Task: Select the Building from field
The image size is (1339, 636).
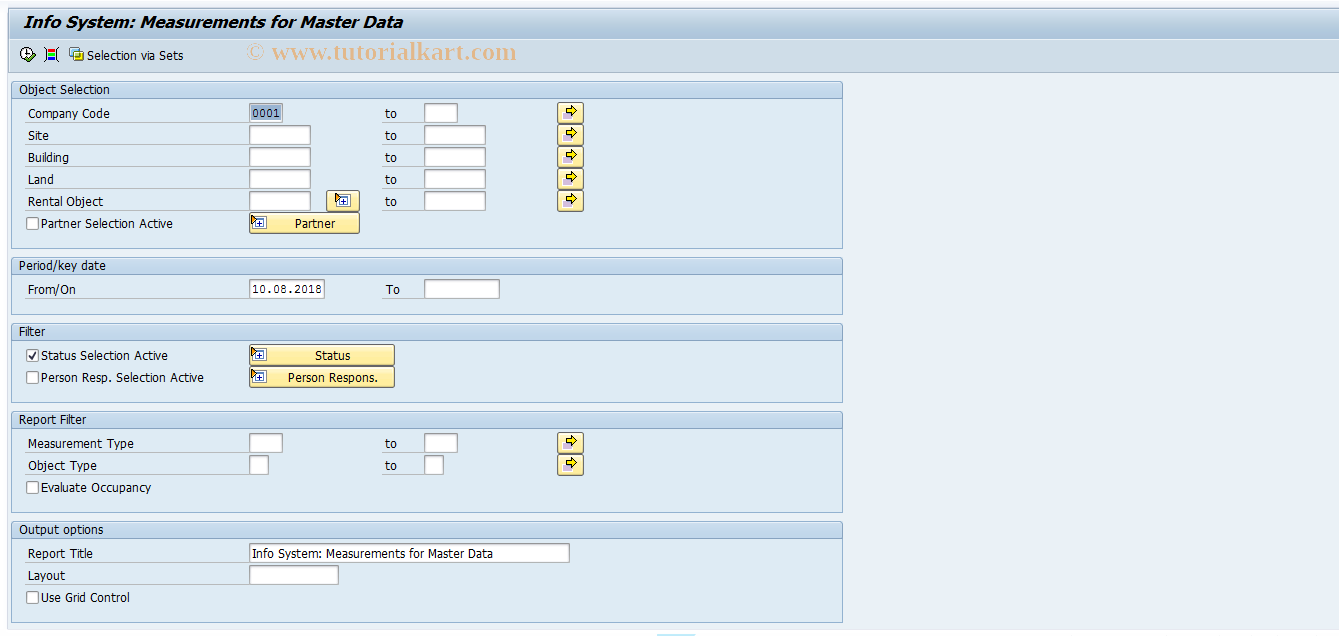Action: pos(280,157)
